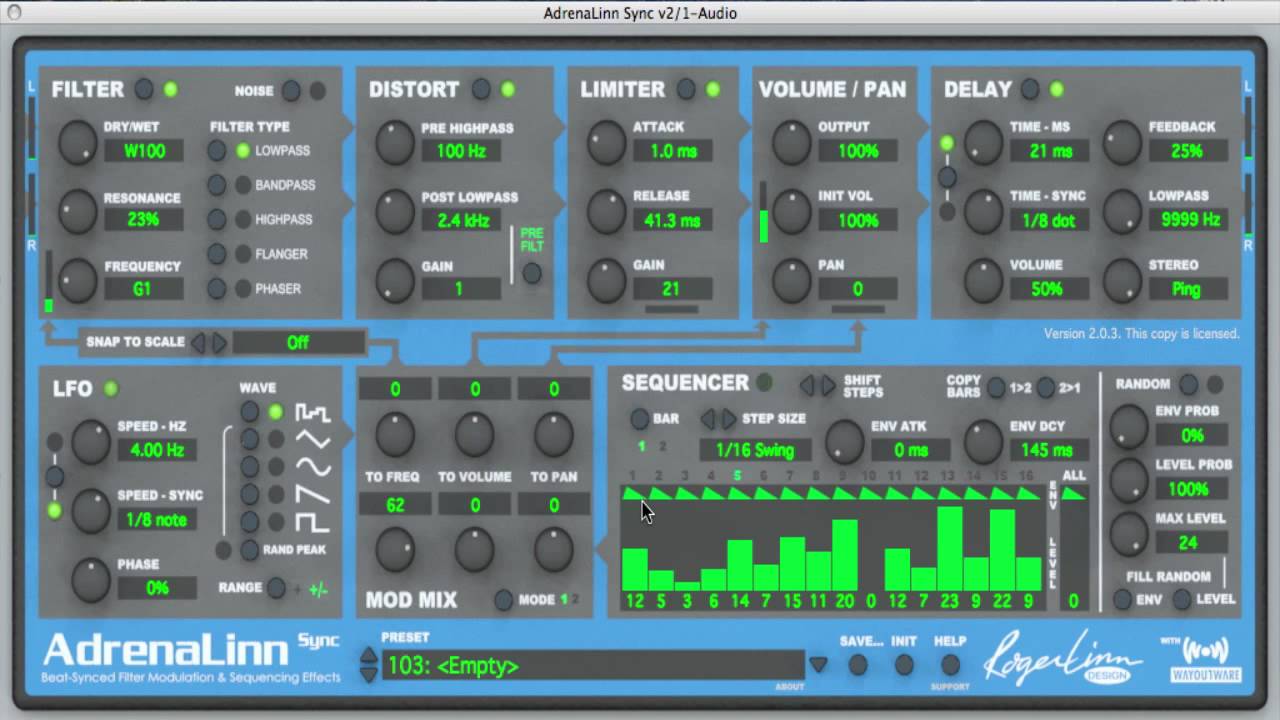The width and height of the screenshot is (1280, 720).
Task: Click the step 1 envelope triangle
Action: point(634,493)
